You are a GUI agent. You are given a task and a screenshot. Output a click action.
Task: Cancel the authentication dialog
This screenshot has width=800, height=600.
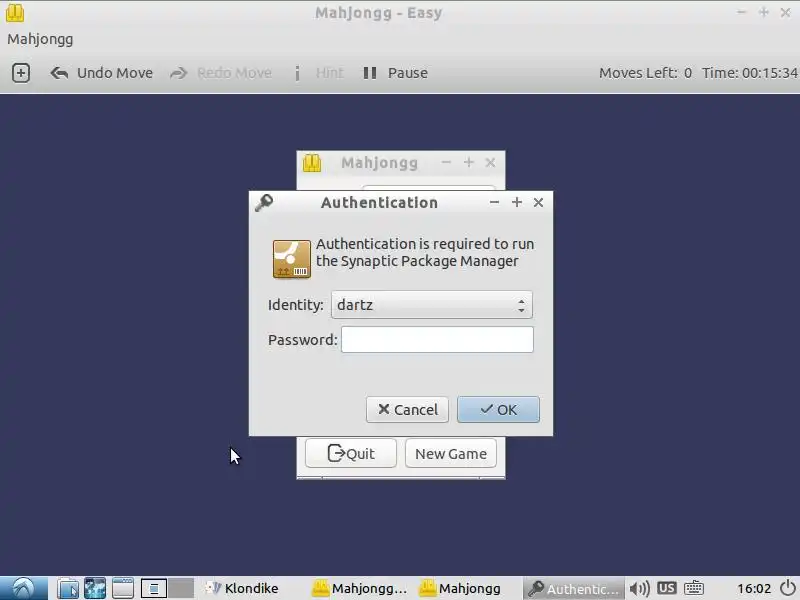tap(407, 410)
